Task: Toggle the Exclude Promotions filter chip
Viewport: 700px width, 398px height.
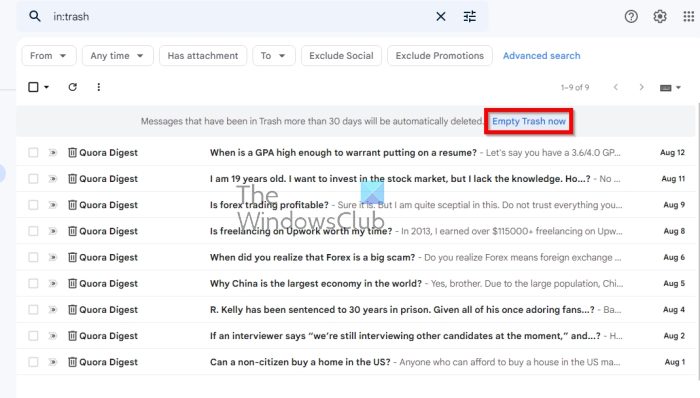Action: 440,56
